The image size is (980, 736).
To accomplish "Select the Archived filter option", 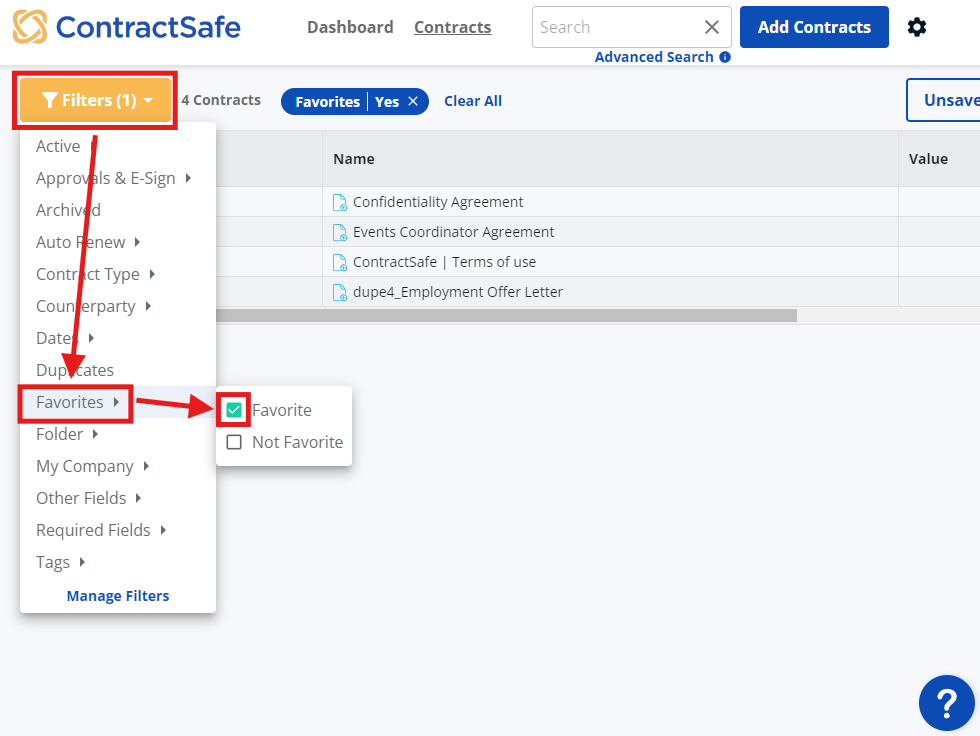I will [68, 210].
